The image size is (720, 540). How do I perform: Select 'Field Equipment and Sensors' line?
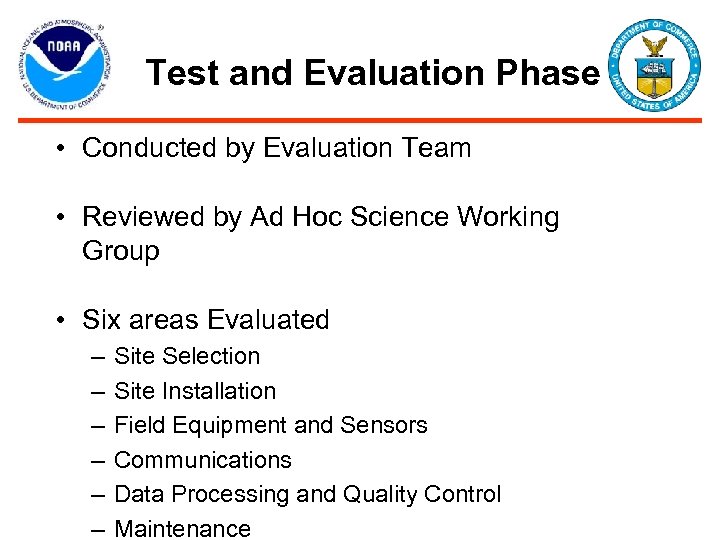(271, 425)
